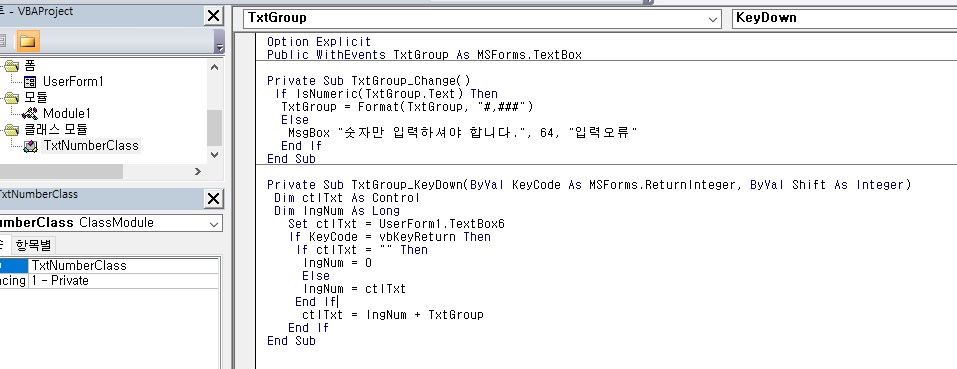Click the 'lngNum = 0' line
The height and width of the screenshot is (369, 957).
338,263
